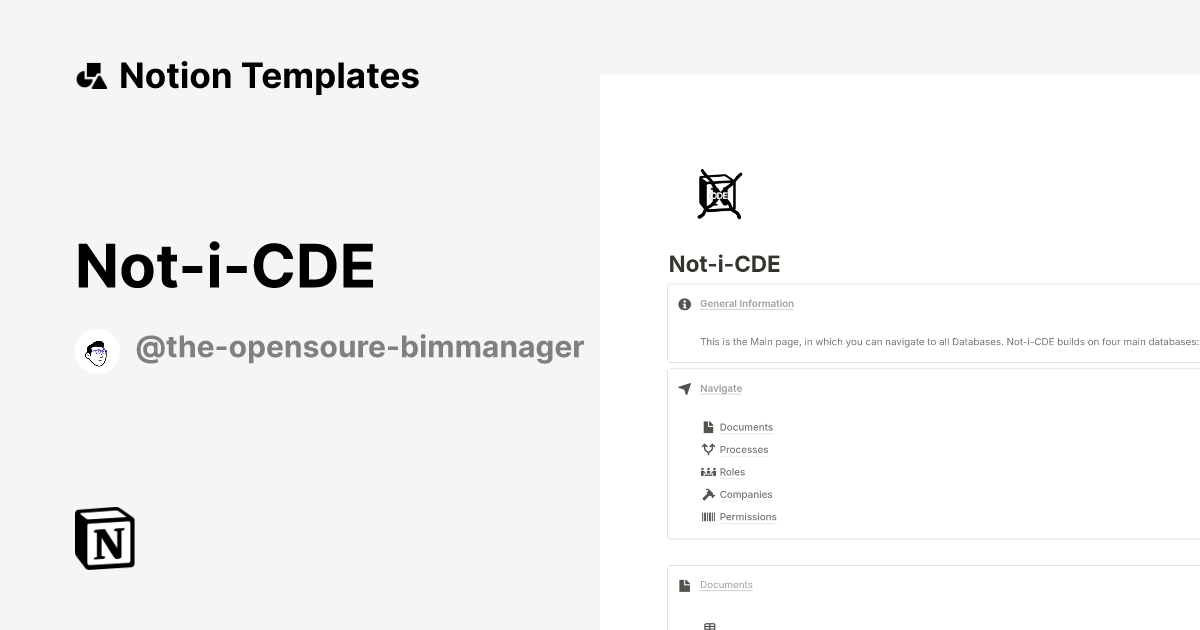Click the @the-opensoure-bimmanager author name
The image size is (1200, 630).
(x=360, y=347)
